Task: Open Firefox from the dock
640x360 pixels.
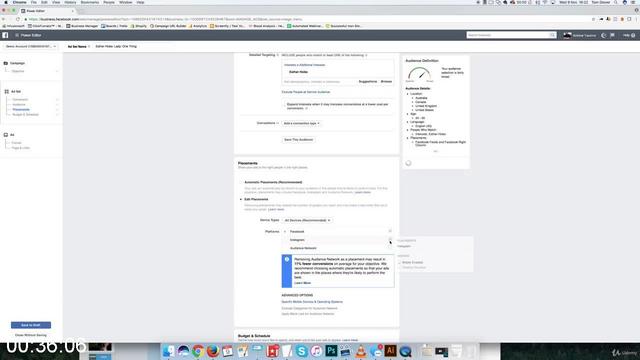Action: click(x=213, y=351)
